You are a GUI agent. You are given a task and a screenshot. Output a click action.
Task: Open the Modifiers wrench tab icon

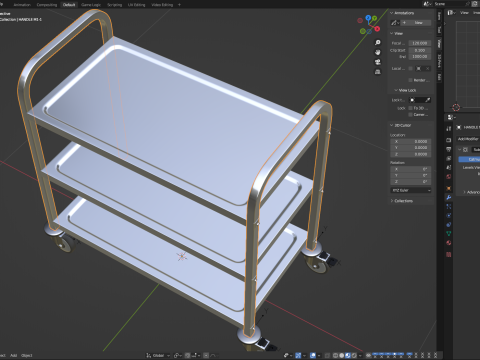point(449,197)
